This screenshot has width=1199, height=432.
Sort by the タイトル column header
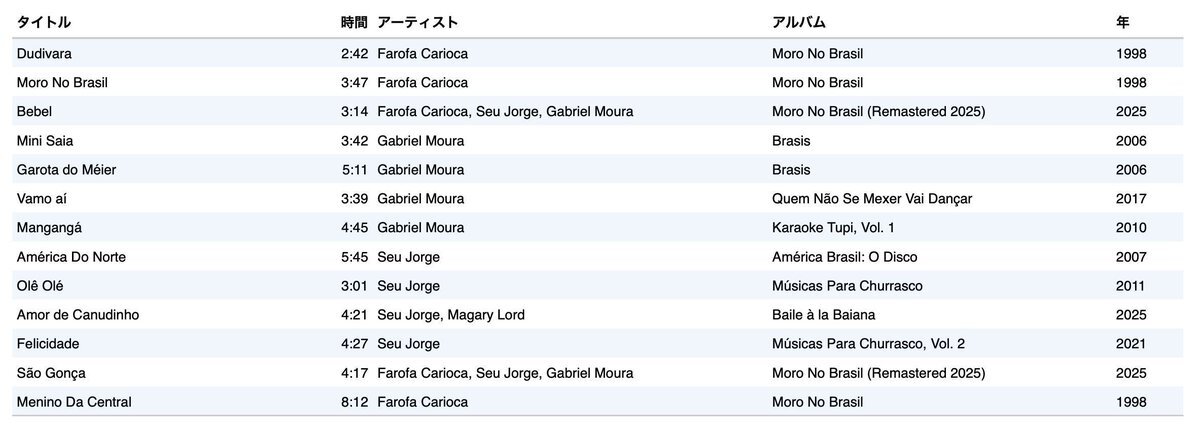pos(44,23)
